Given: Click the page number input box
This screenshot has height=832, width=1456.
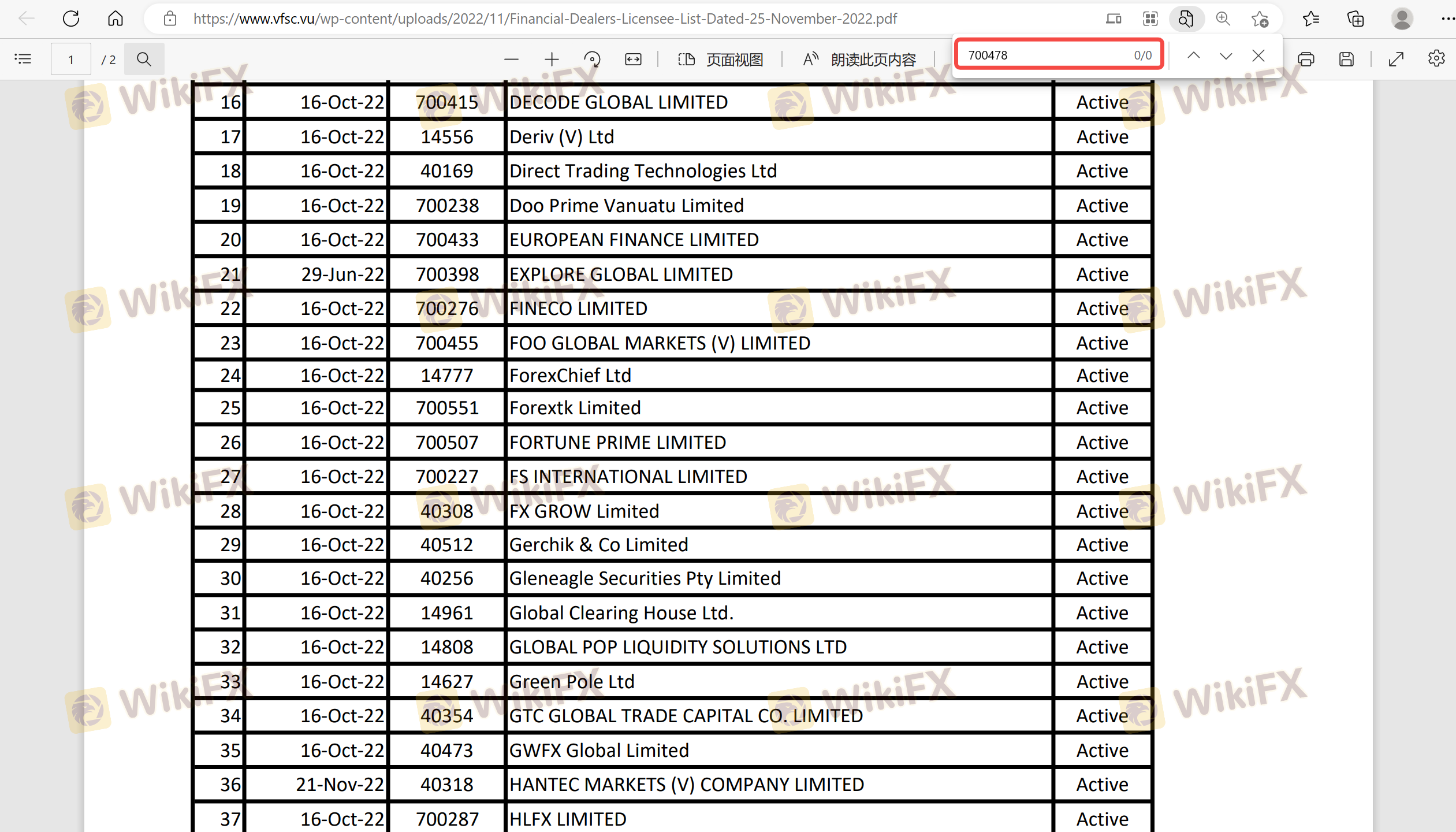Looking at the screenshot, I should [x=71, y=59].
